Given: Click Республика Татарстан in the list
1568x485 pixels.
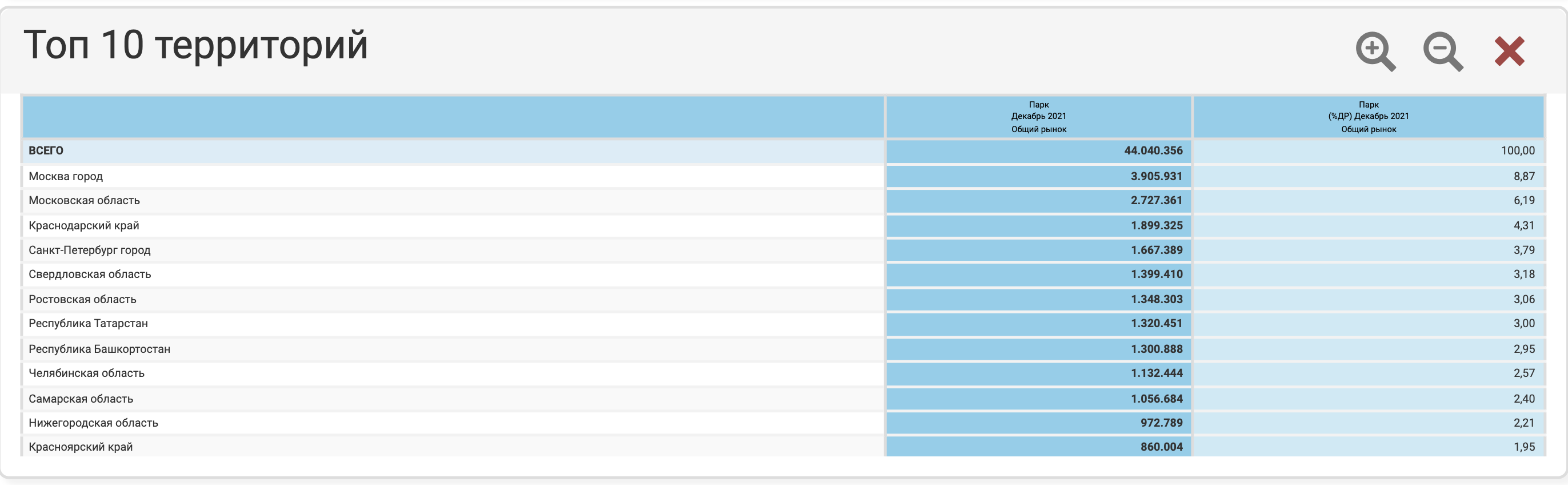Looking at the screenshot, I should [x=88, y=324].
